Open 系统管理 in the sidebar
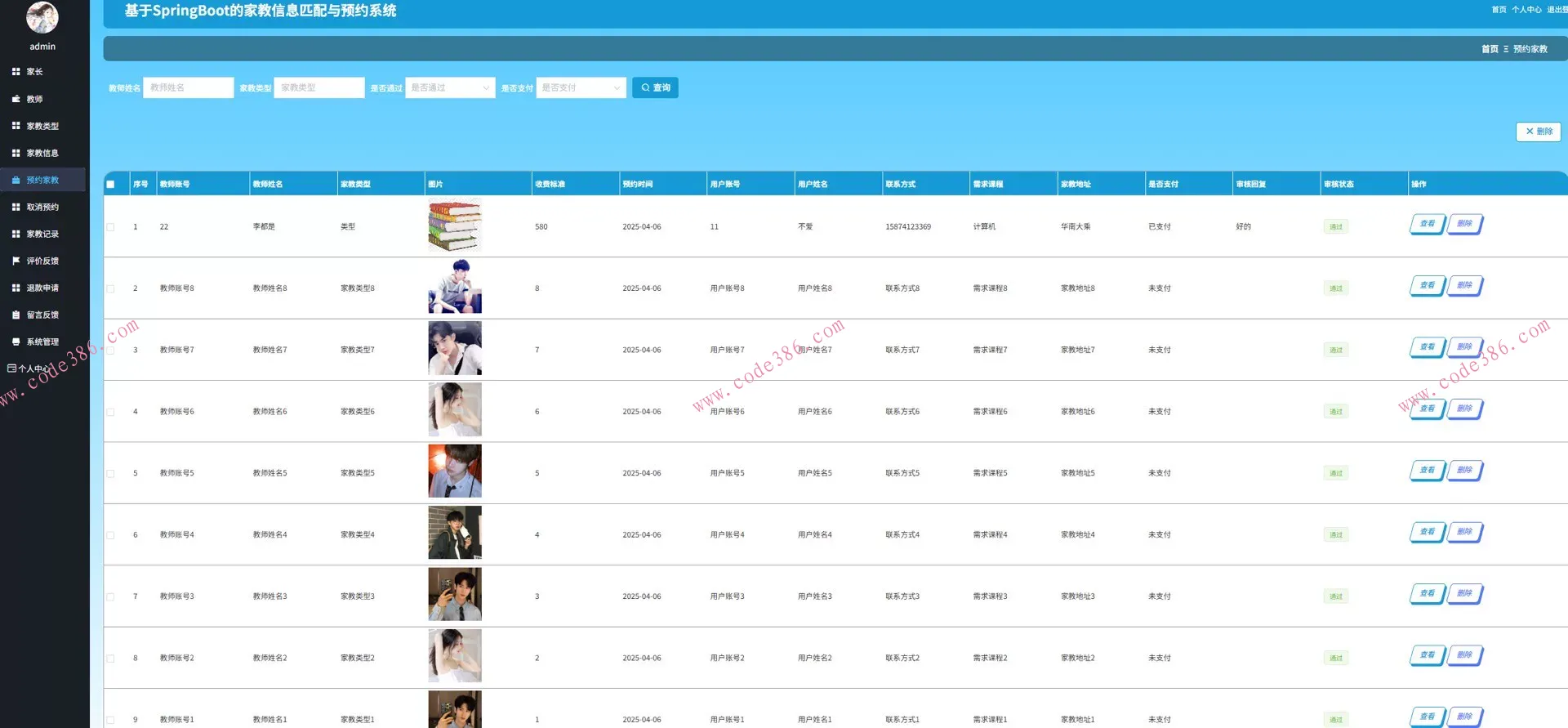Viewport: 1568px width, 728px height. click(42, 342)
